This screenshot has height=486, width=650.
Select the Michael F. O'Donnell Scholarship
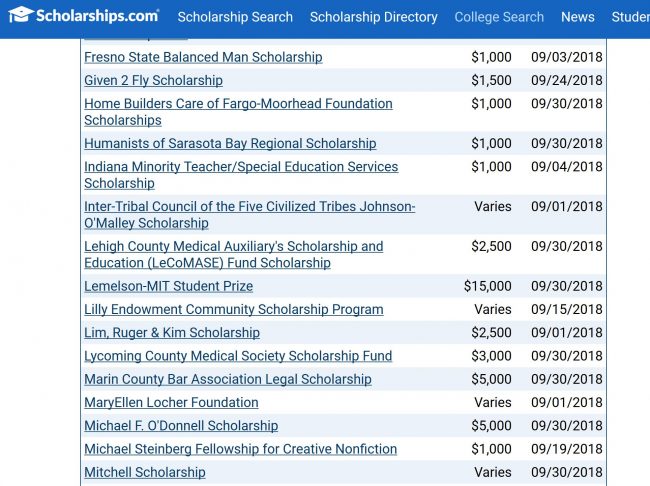tap(181, 426)
